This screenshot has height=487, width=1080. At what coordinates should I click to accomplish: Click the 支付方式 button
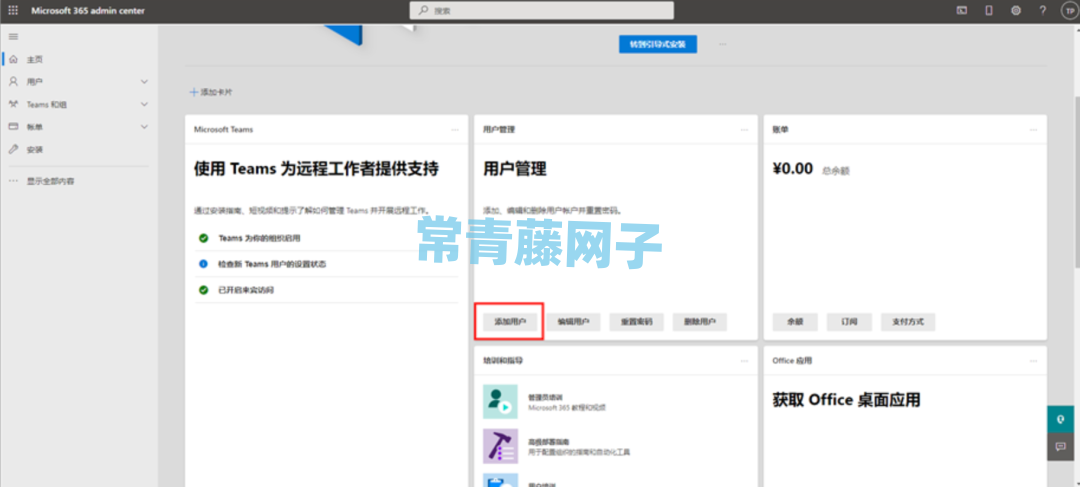[908, 322]
